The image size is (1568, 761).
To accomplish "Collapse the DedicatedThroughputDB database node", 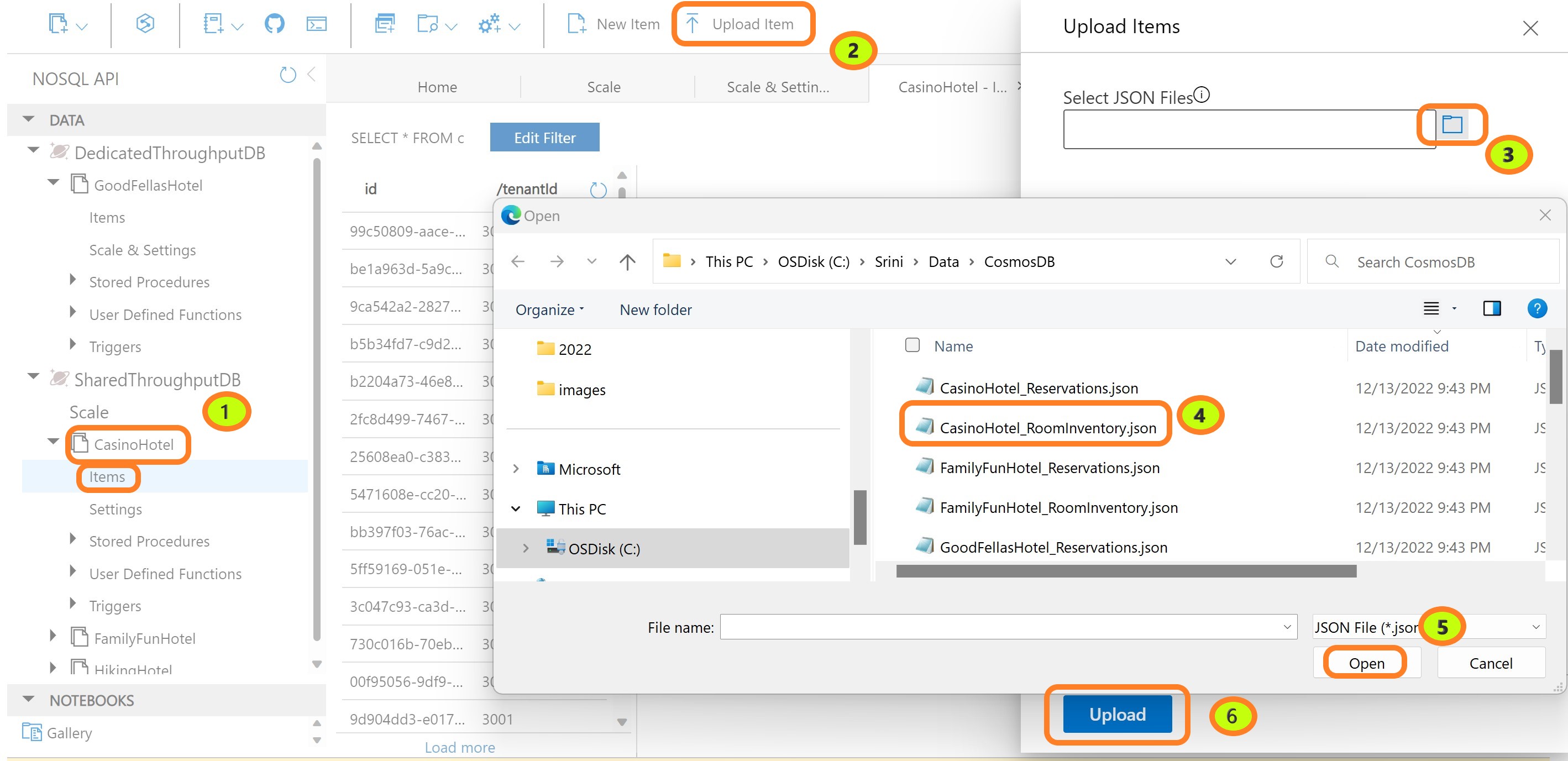I will coord(34,150).
